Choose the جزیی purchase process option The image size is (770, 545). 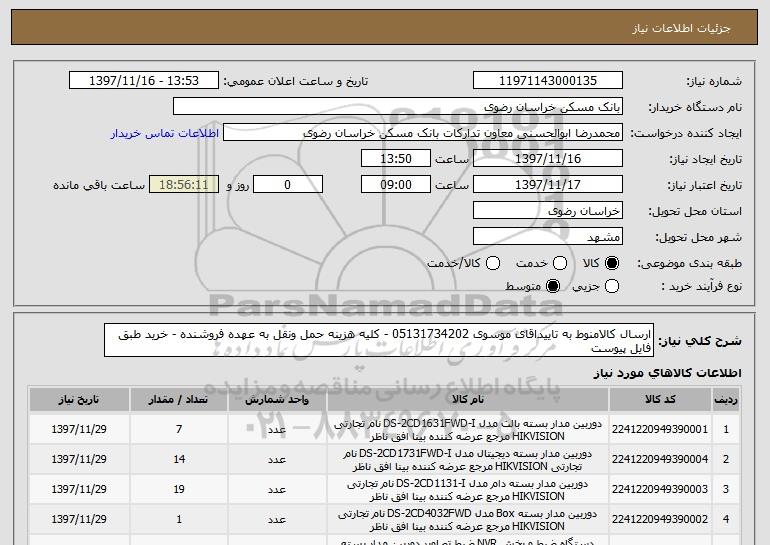click(x=611, y=286)
